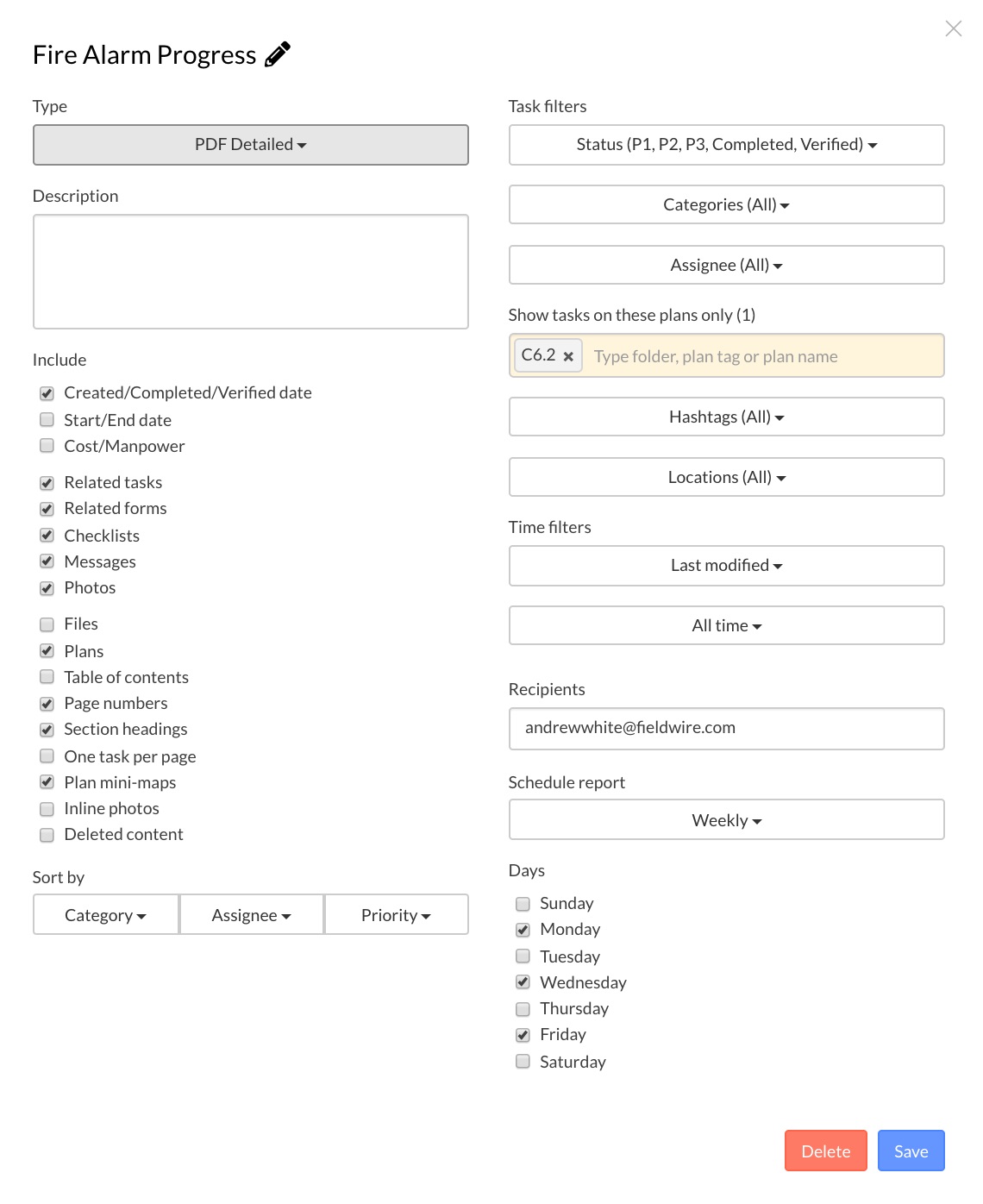Close the report dialog with the X

point(953,28)
